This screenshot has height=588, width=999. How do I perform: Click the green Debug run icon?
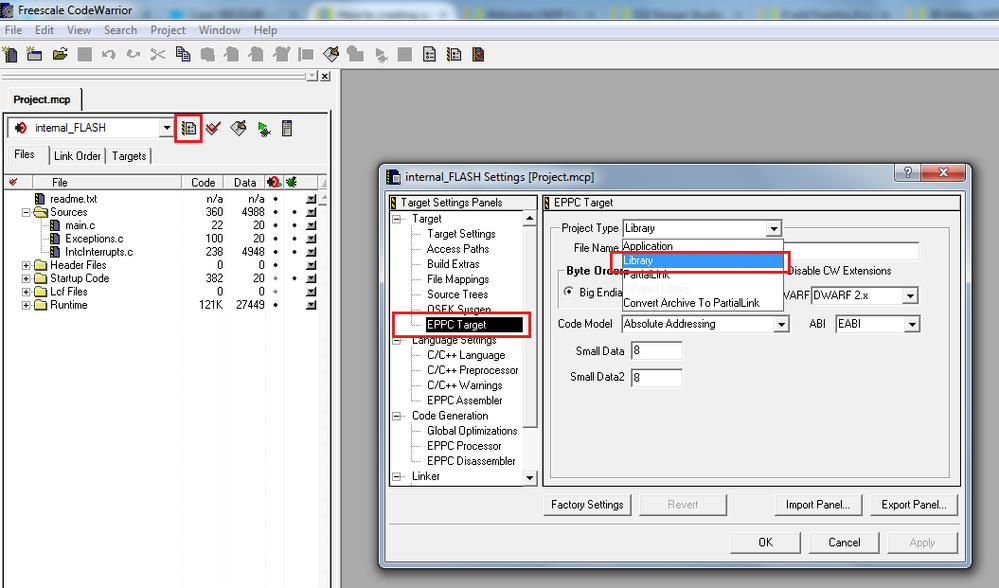(264, 129)
